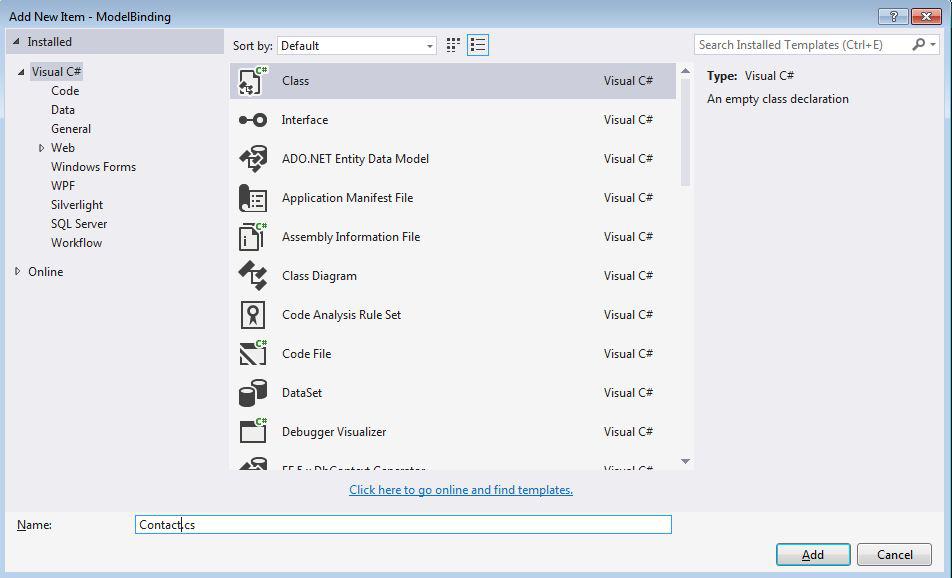Select the Code Analysis Rule Set template
952x578 pixels.
251,315
